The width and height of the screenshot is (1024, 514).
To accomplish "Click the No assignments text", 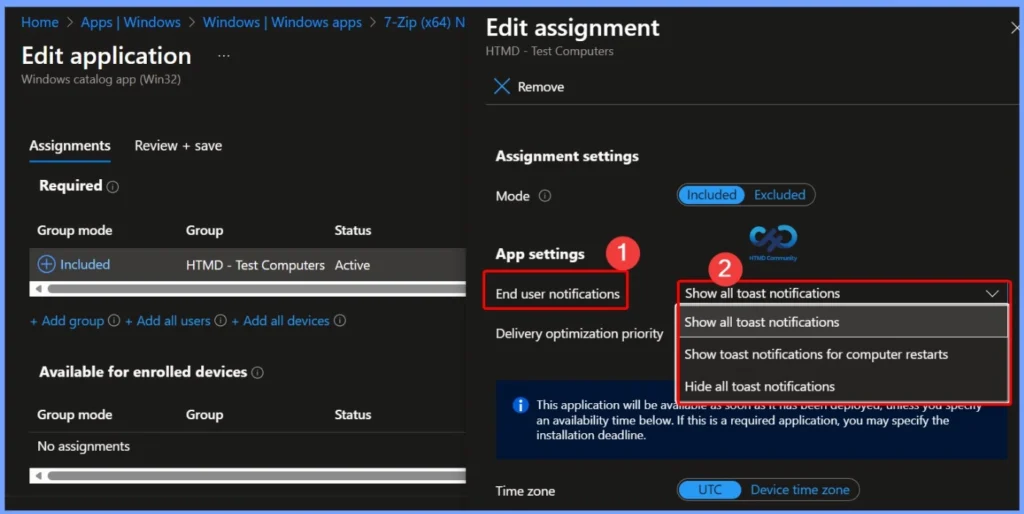I will pos(84,446).
